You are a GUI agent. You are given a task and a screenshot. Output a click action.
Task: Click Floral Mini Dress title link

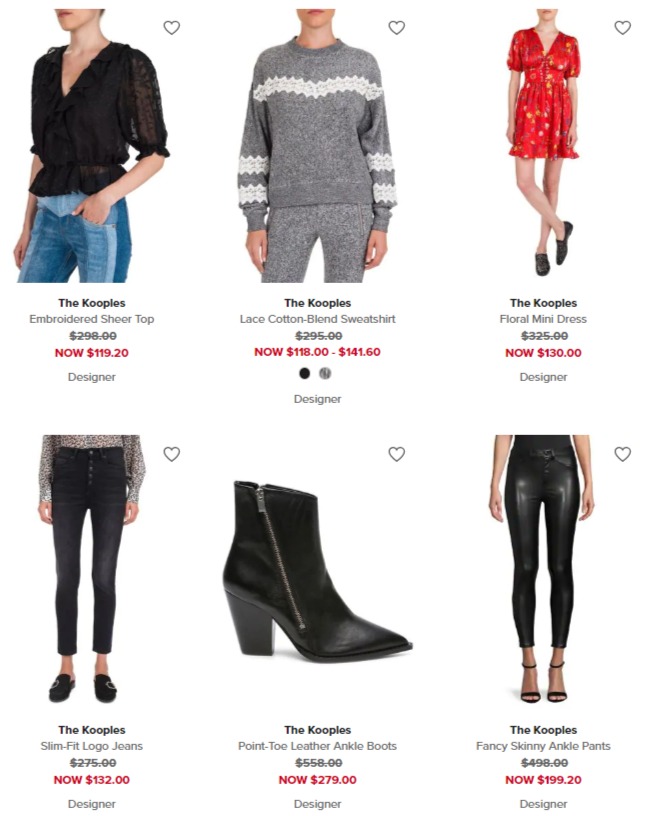(543, 319)
